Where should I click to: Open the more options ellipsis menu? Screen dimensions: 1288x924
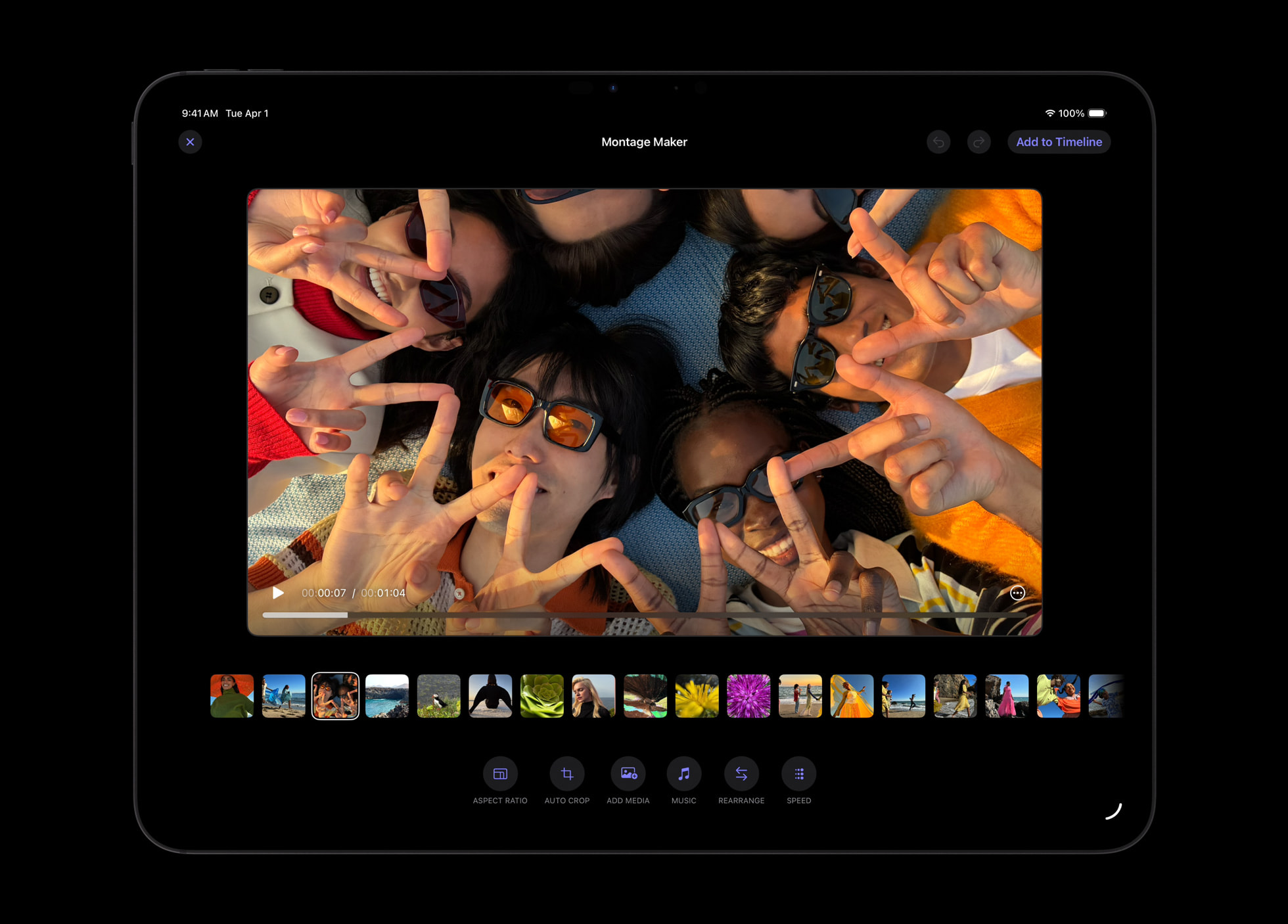(x=1017, y=593)
